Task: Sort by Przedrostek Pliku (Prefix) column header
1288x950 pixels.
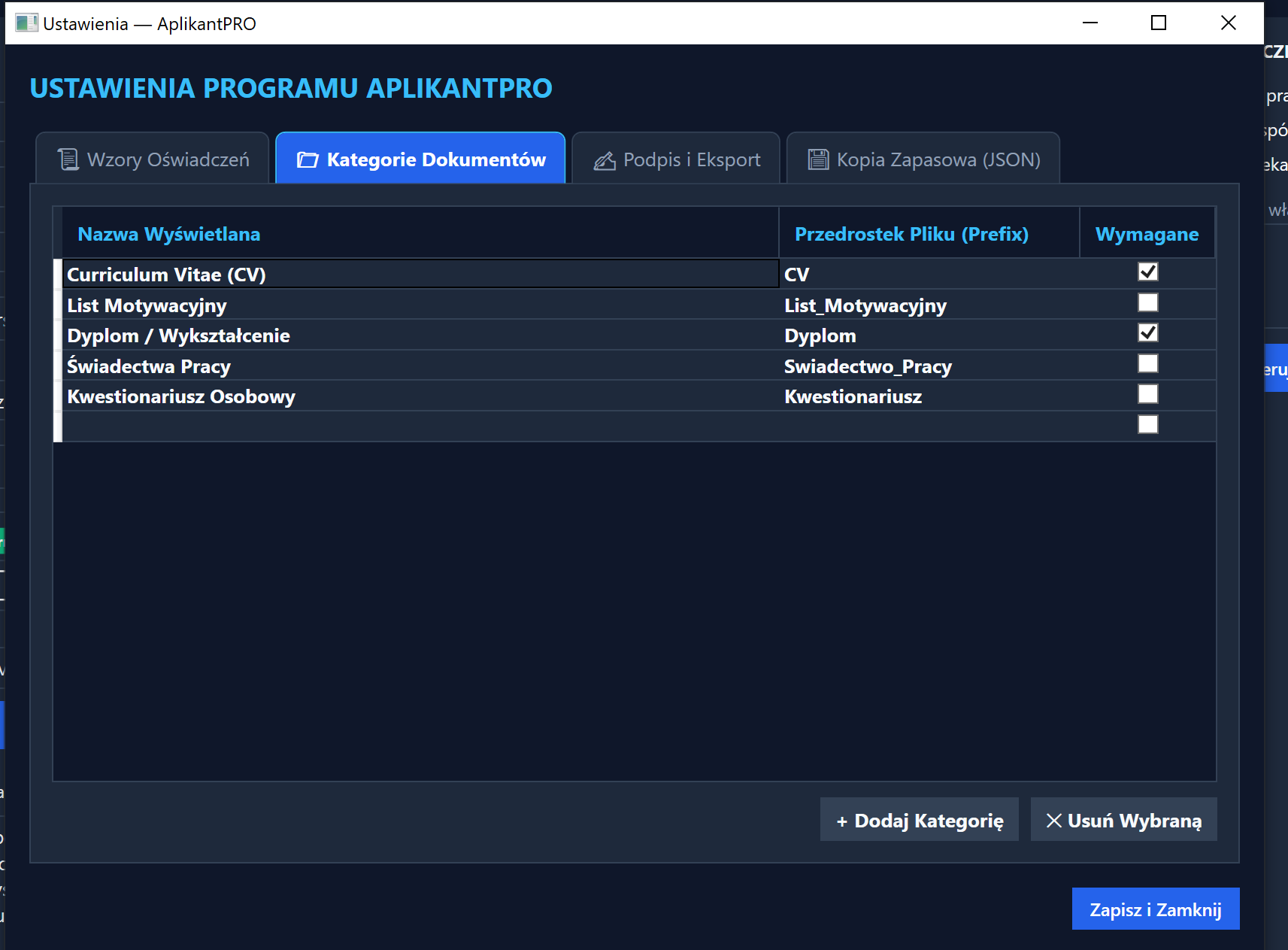Action: pyautogui.click(x=929, y=233)
